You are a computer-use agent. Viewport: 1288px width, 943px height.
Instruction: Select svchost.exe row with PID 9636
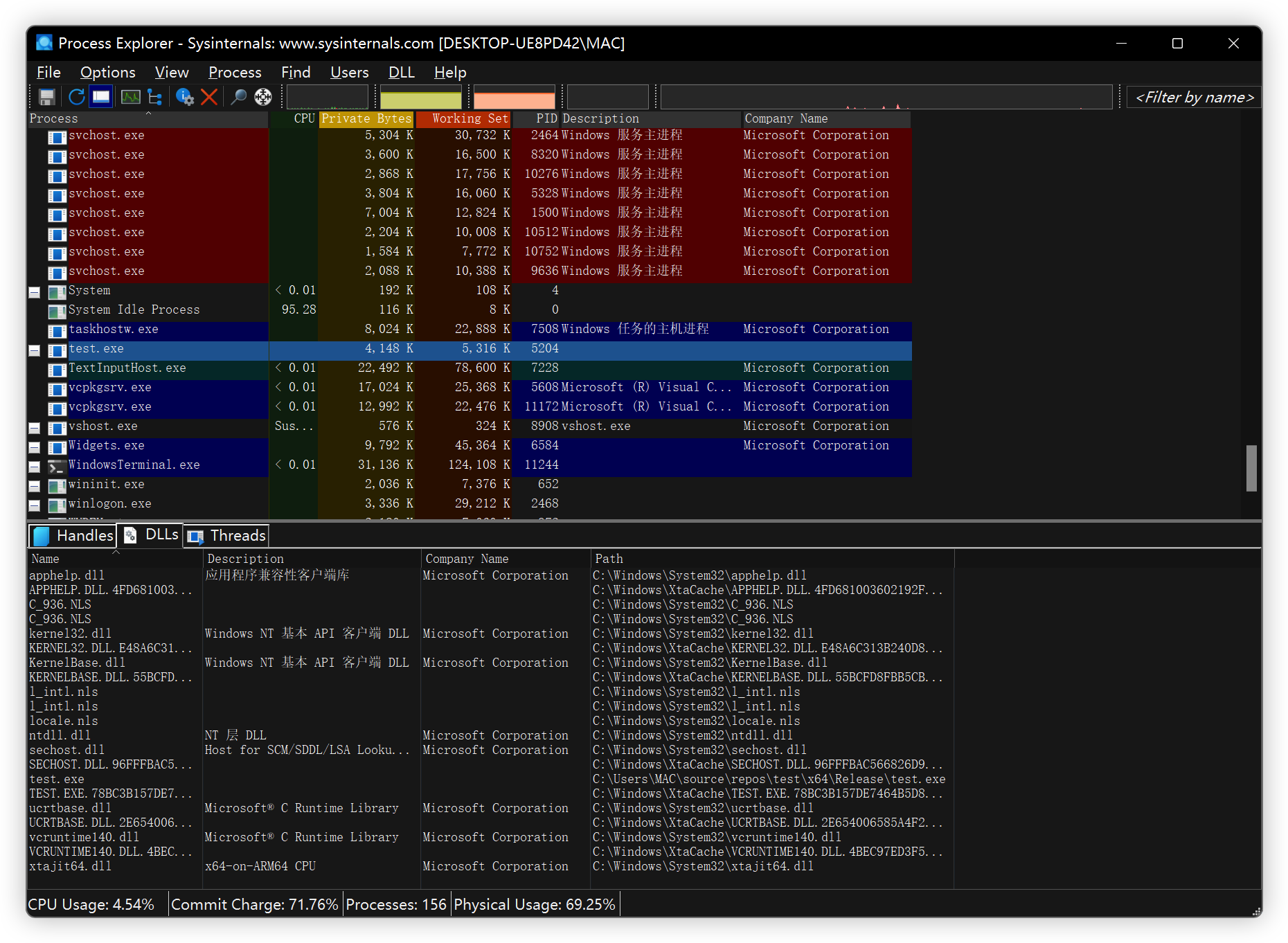469,271
